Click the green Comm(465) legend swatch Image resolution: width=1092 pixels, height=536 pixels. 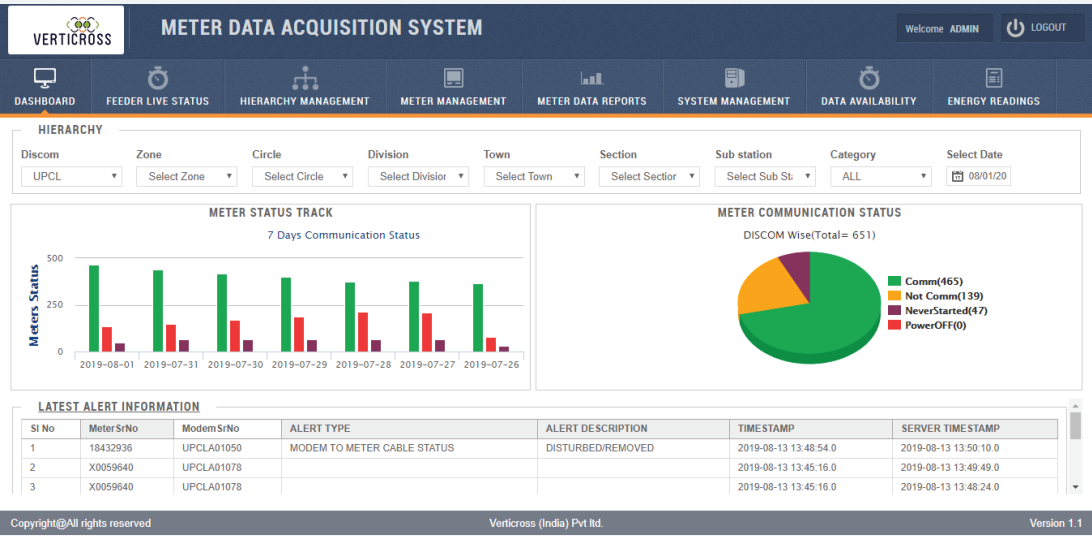coord(894,282)
